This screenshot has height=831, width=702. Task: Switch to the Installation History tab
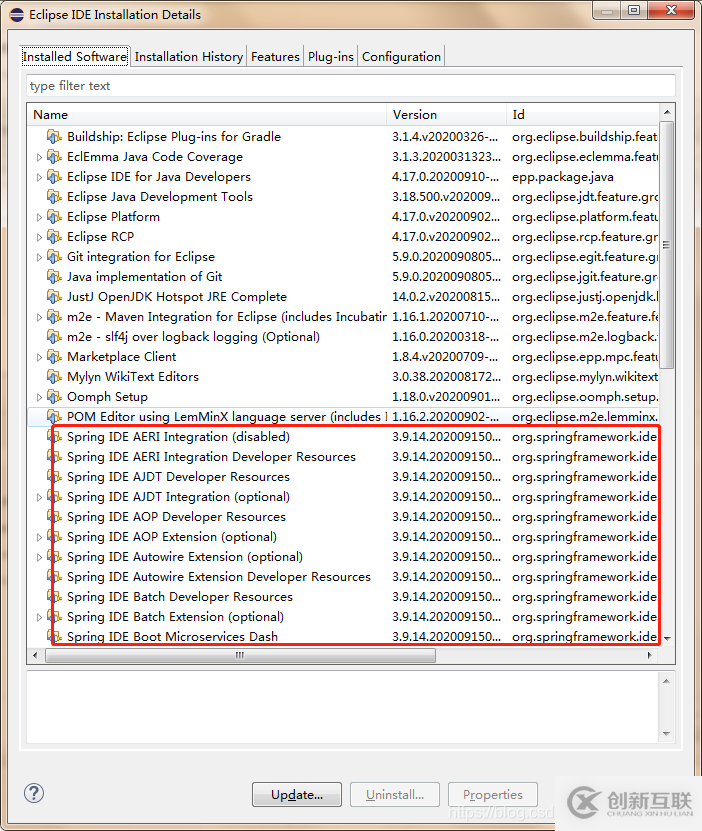pyautogui.click(x=189, y=57)
